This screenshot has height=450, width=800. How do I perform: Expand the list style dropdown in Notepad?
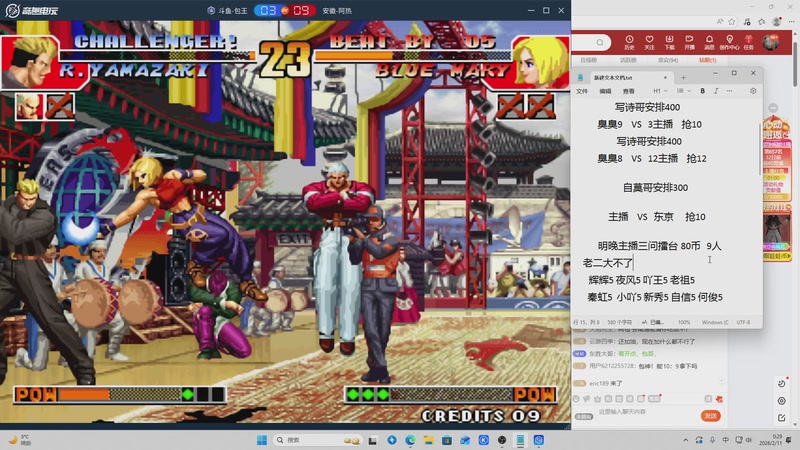click(684, 91)
